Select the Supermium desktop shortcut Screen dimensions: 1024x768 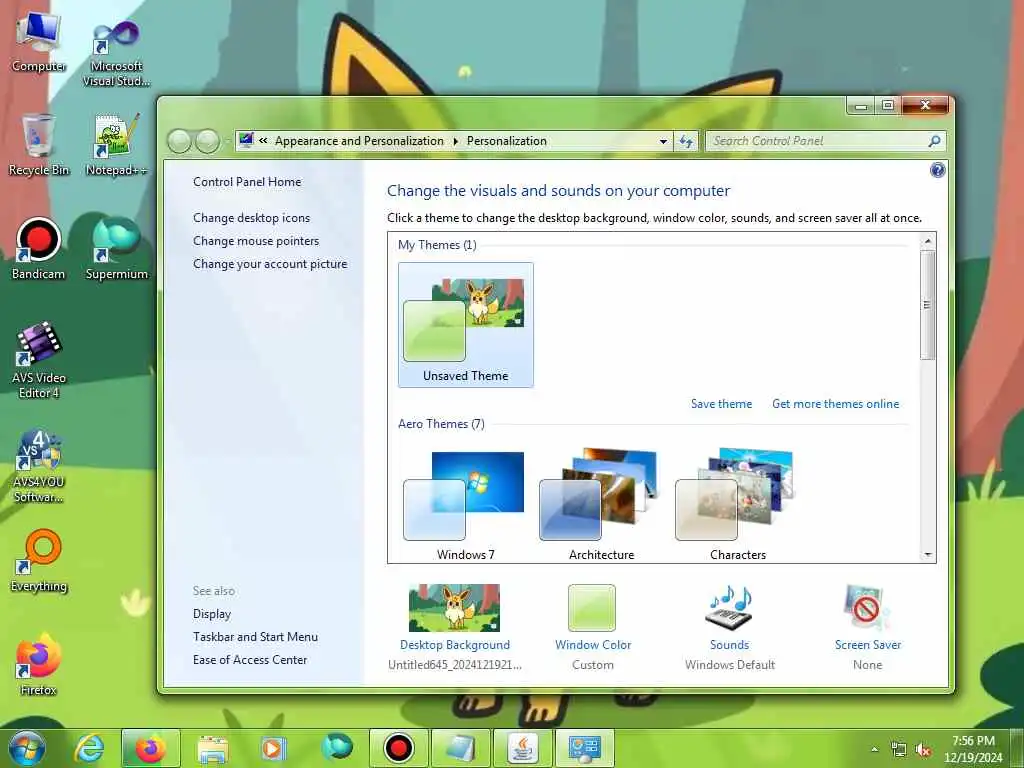pyautogui.click(x=116, y=249)
